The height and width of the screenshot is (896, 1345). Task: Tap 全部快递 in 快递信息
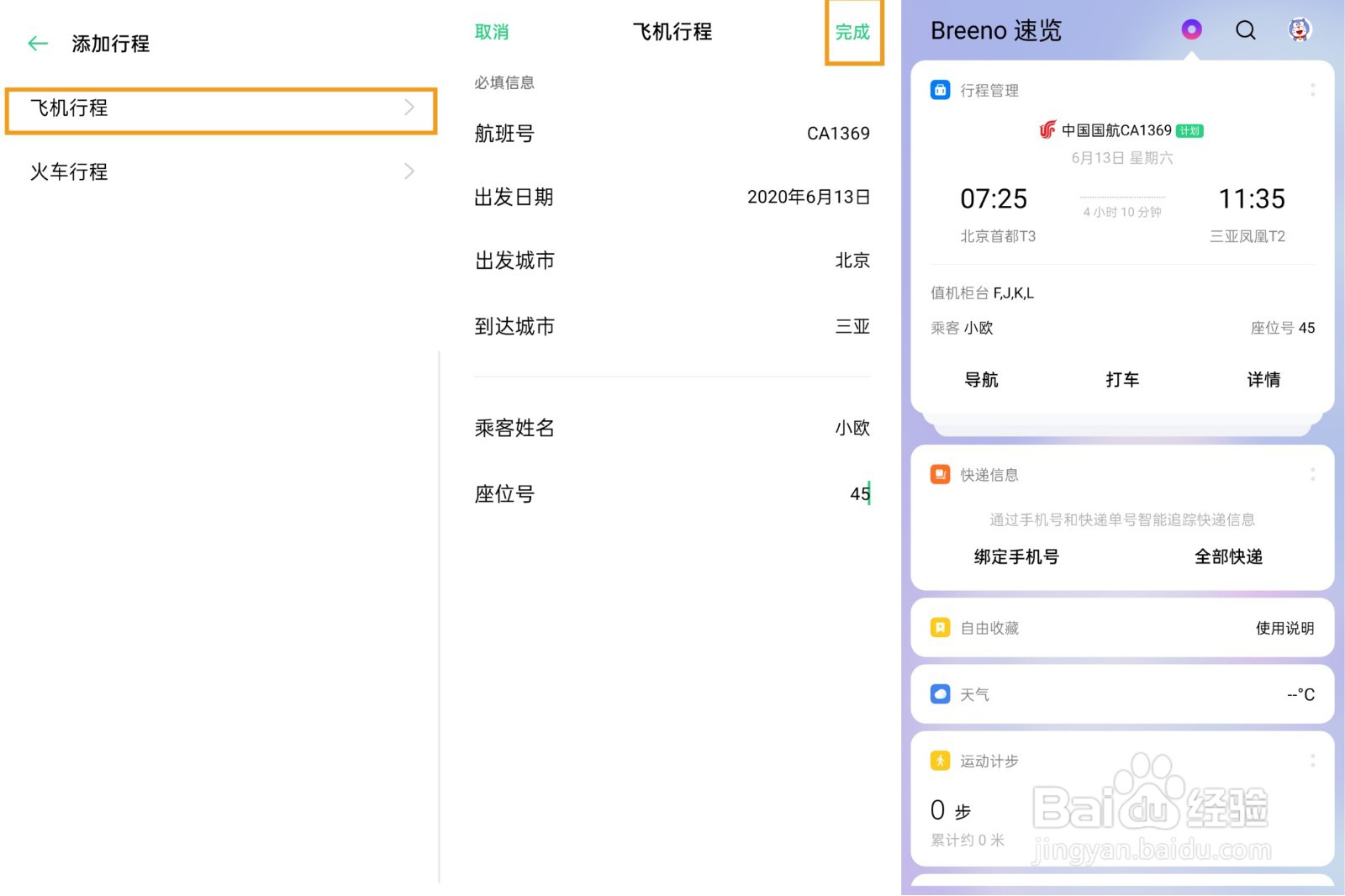tap(1228, 557)
